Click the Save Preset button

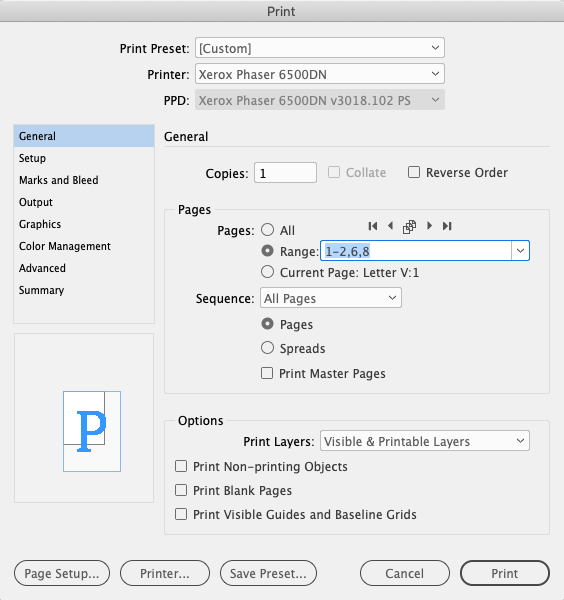(x=268, y=573)
